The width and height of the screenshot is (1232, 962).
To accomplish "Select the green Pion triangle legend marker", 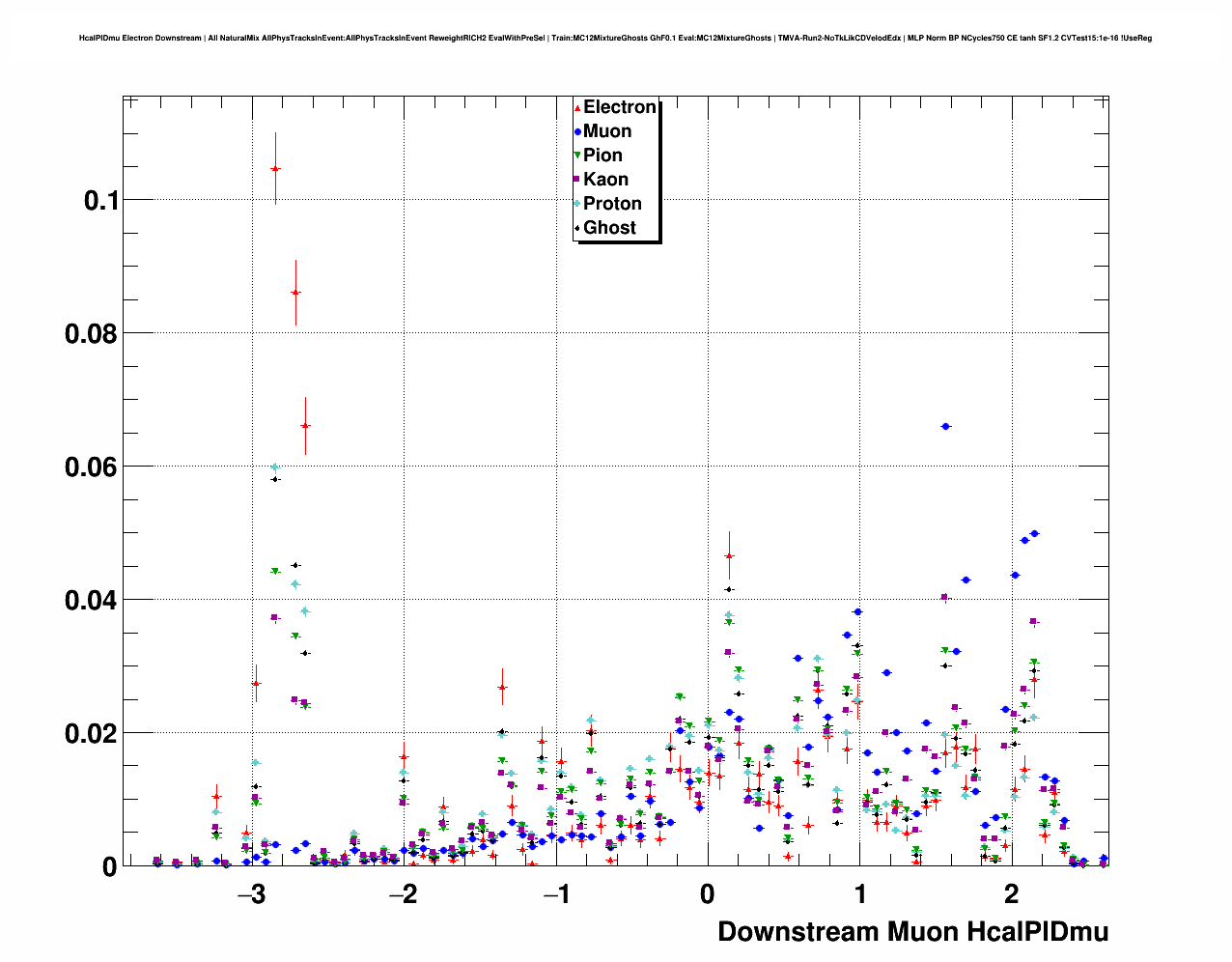I will click(x=577, y=156).
